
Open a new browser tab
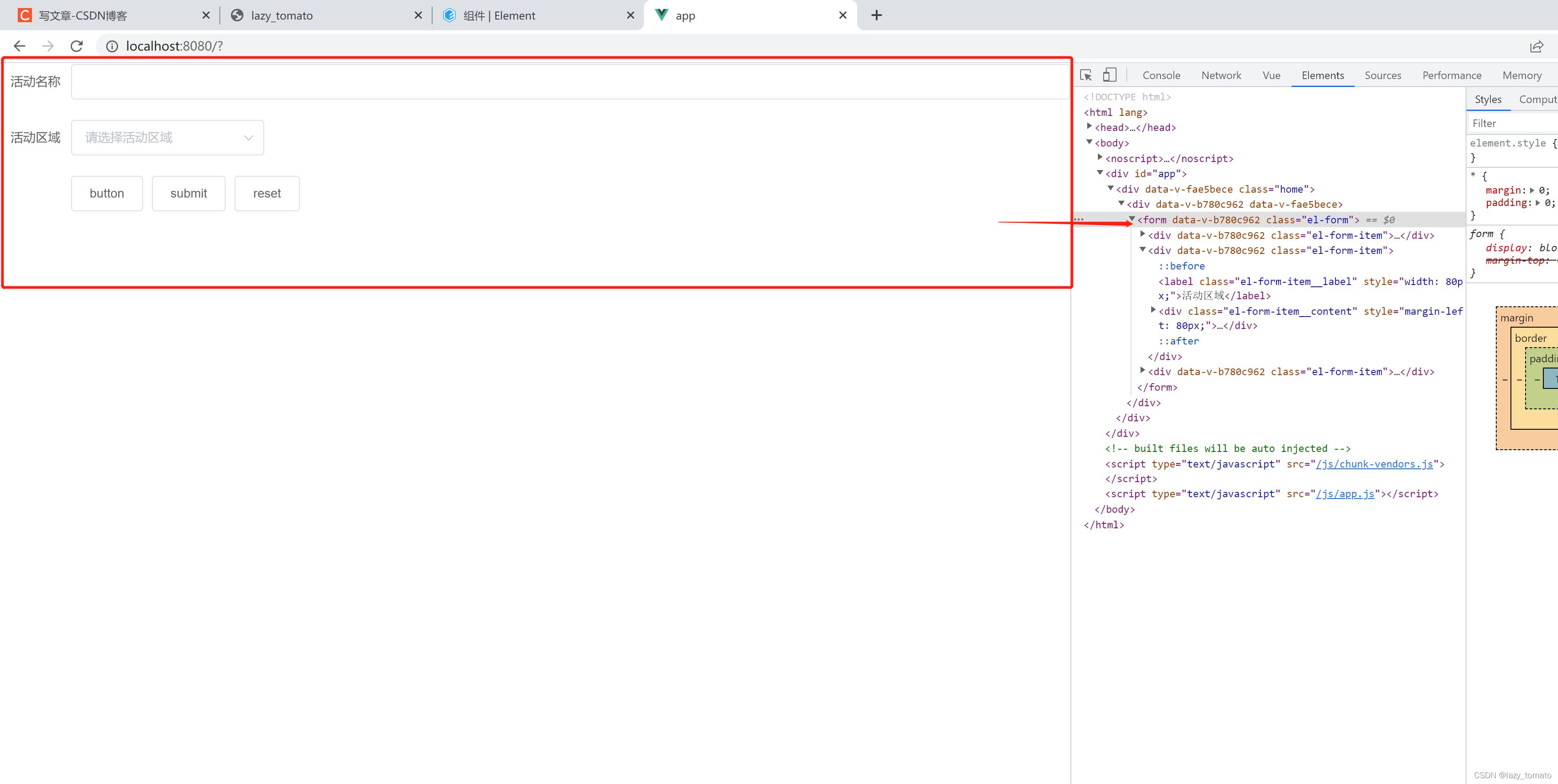pos(876,15)
